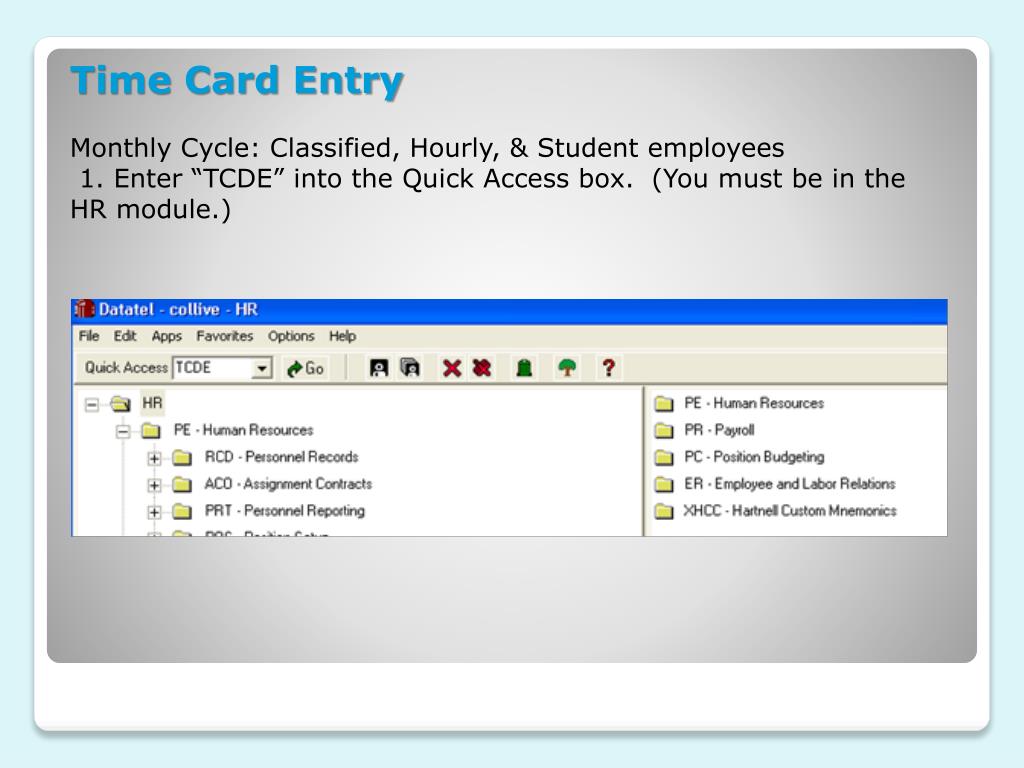Expand the ACO - Assignment Contracts node
Image resolution: width=1024 pixels, height=768 pixels.
[x=154, y=485]
